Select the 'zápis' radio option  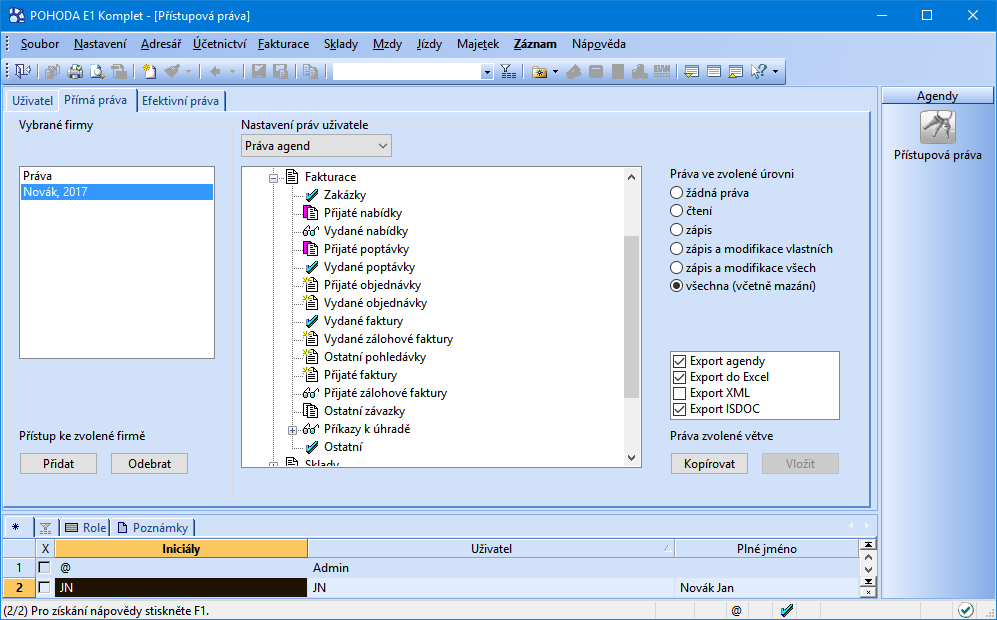tap(677, 230)
